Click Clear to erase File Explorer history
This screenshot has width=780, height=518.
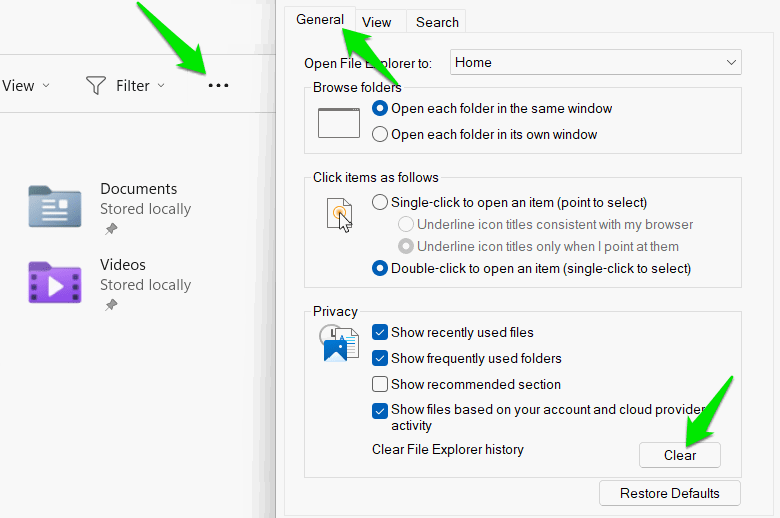pyautogui.click(x=680, y=455)
